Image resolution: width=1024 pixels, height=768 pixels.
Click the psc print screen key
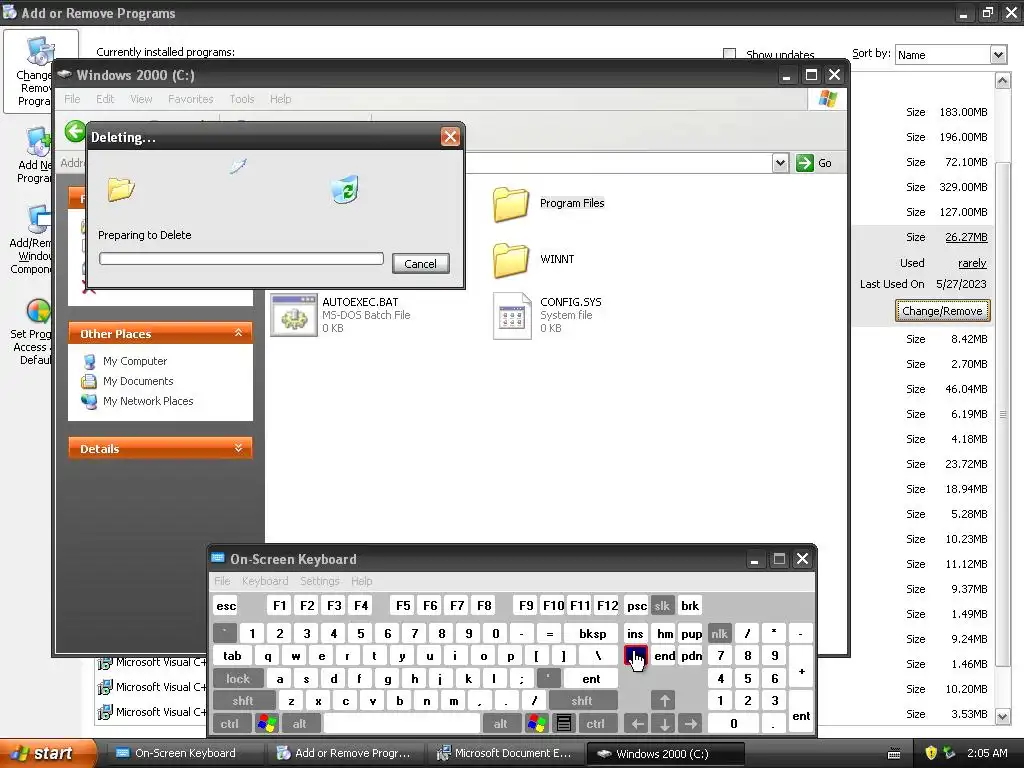click(636, 605)
